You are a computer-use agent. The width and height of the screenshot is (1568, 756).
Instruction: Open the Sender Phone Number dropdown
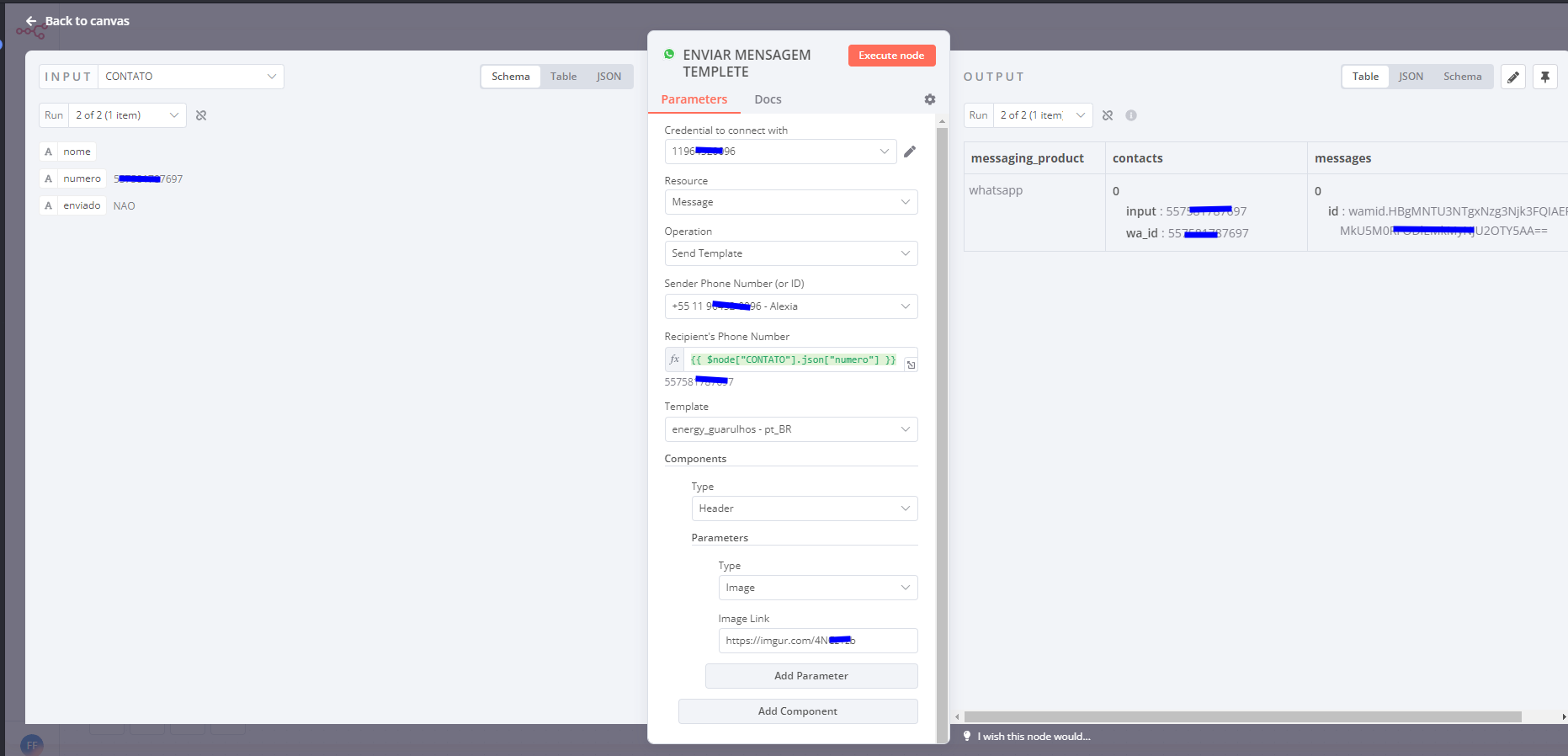coord(791,306)
